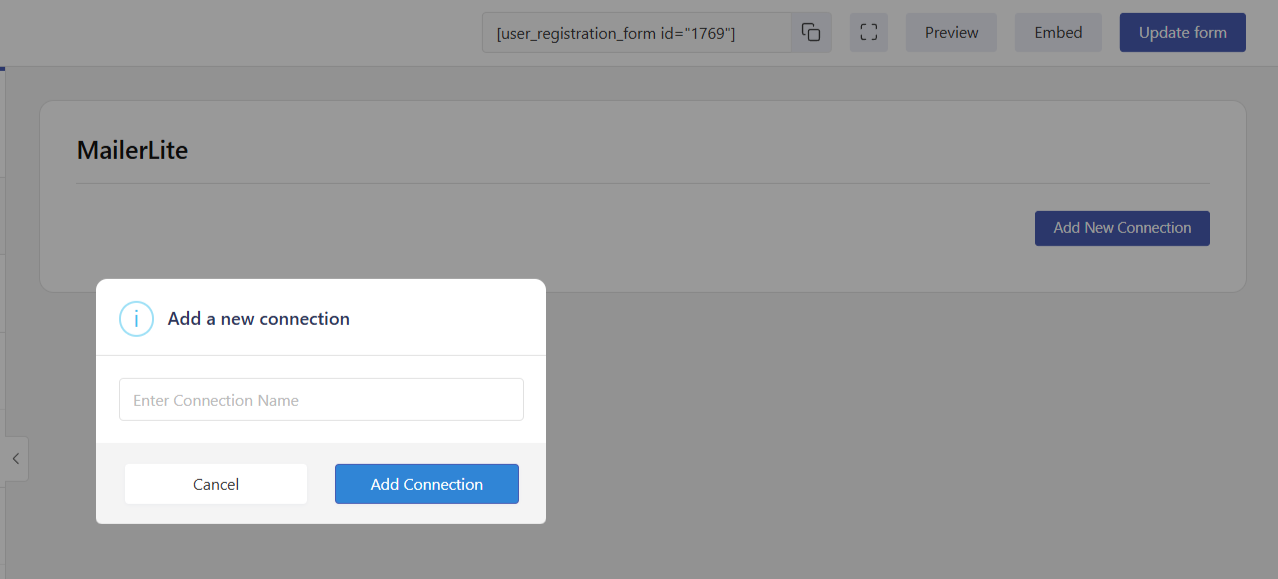1278x579 pixels.
Task: Toggle fullscreen mode icon
Action: (x=869, y=33)
